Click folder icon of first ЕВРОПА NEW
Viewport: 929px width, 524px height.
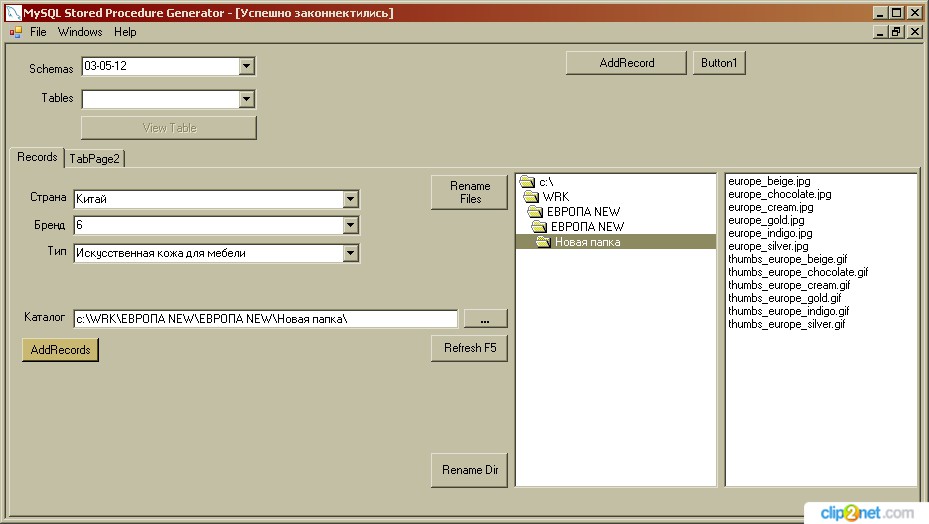[536, 212]
